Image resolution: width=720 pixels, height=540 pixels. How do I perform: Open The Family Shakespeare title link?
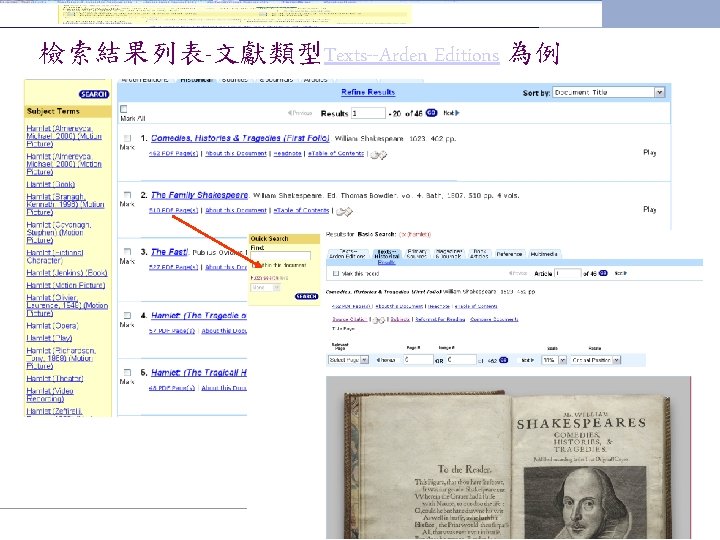[199, 195]
